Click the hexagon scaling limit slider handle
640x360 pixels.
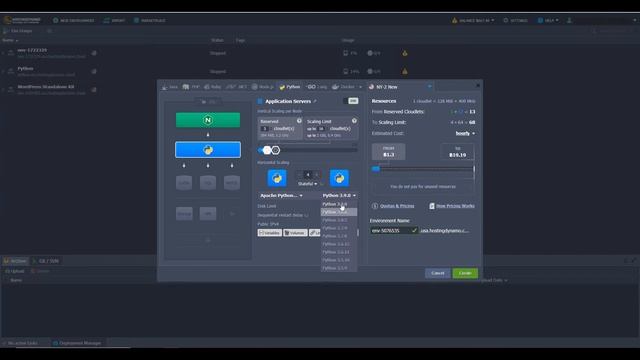pos(276,150)
